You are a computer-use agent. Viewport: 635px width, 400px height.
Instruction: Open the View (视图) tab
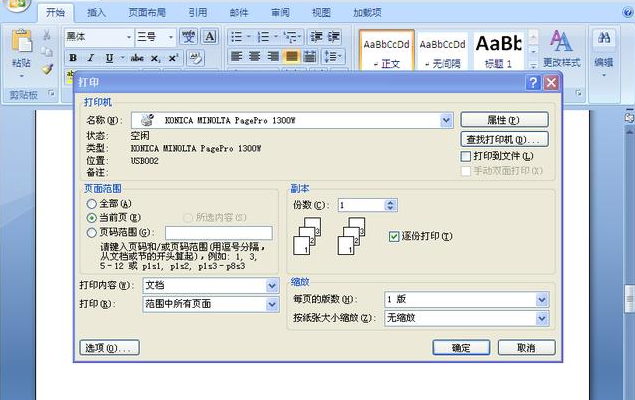coord(321,13)
